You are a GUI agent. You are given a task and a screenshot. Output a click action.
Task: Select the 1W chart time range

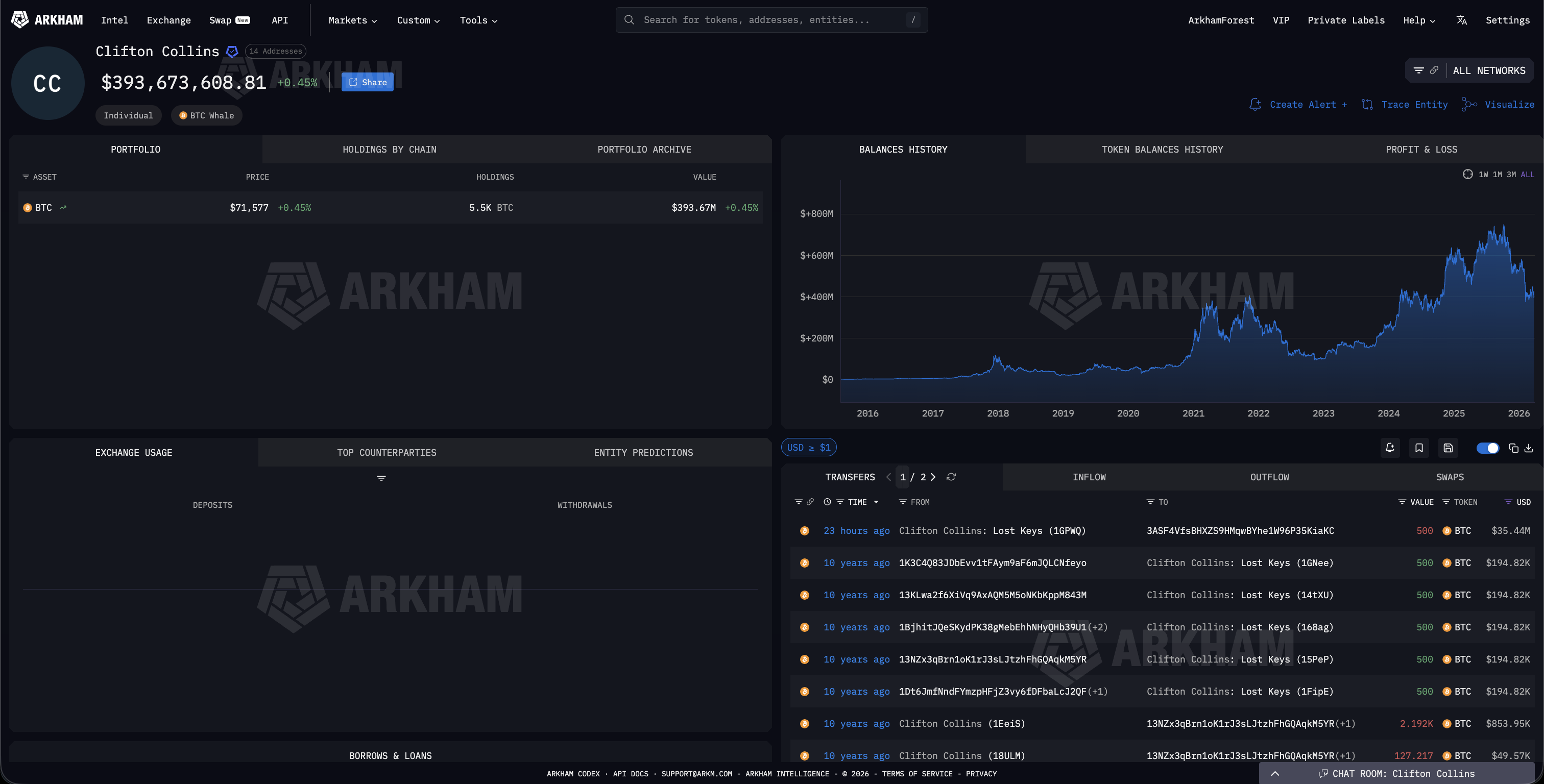pyautogui.click(x=1483, y=175)
